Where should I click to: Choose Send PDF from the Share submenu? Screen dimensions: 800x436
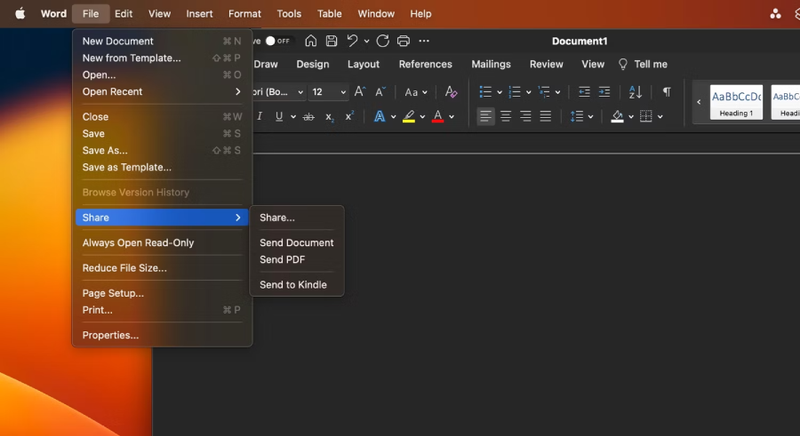[282, 260]
